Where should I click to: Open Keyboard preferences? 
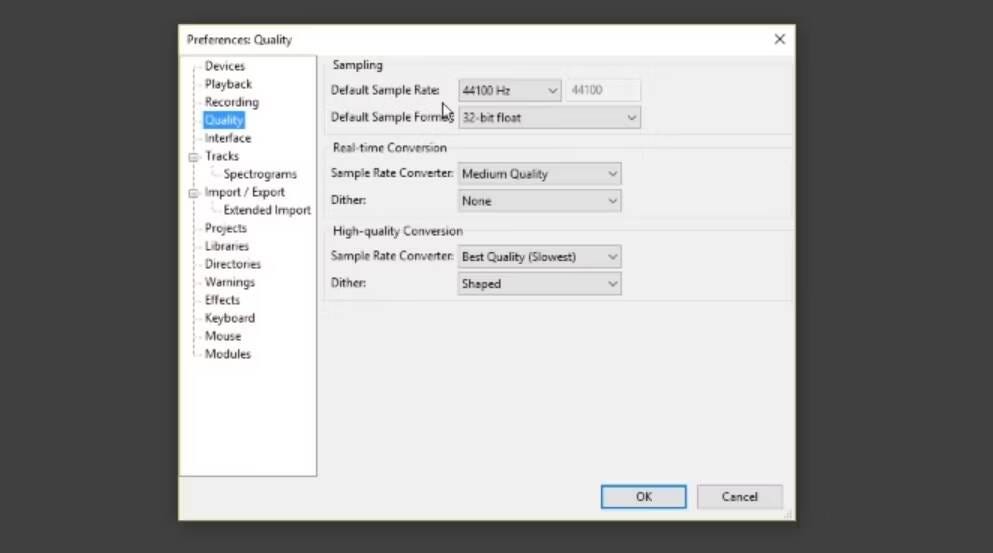(x=229, y=318)
